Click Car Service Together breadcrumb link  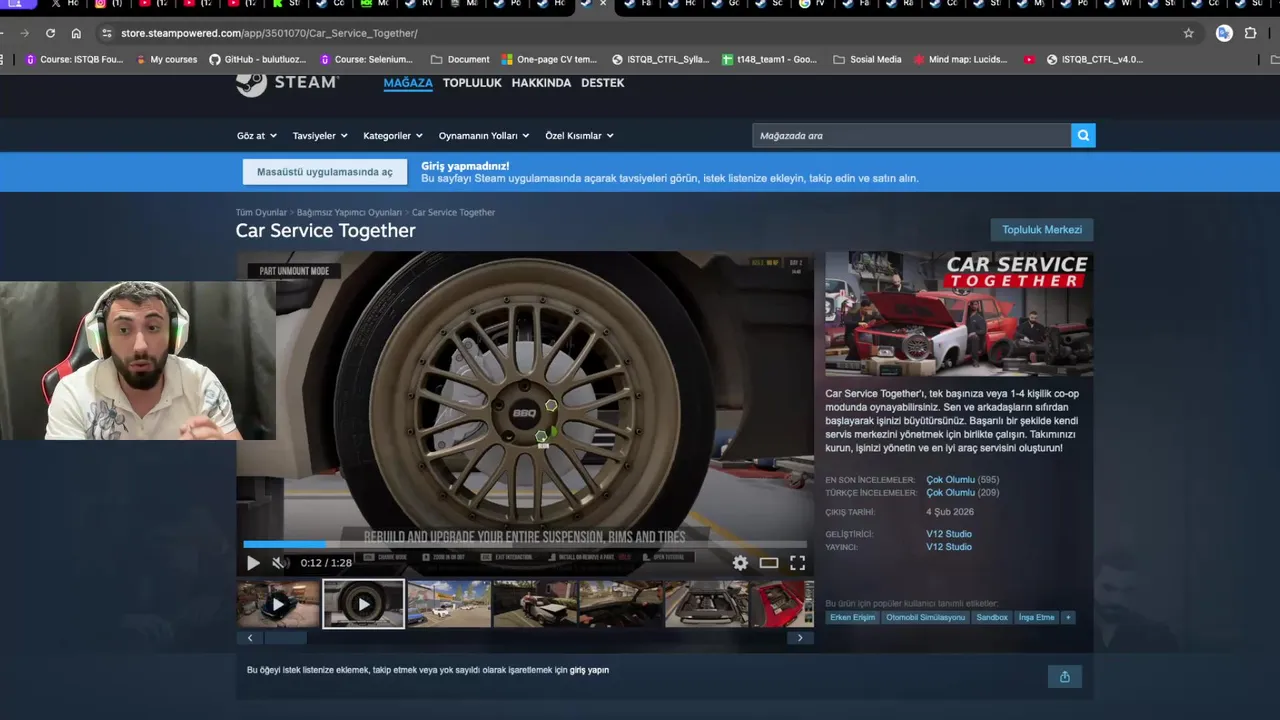(x=453, y=212)
